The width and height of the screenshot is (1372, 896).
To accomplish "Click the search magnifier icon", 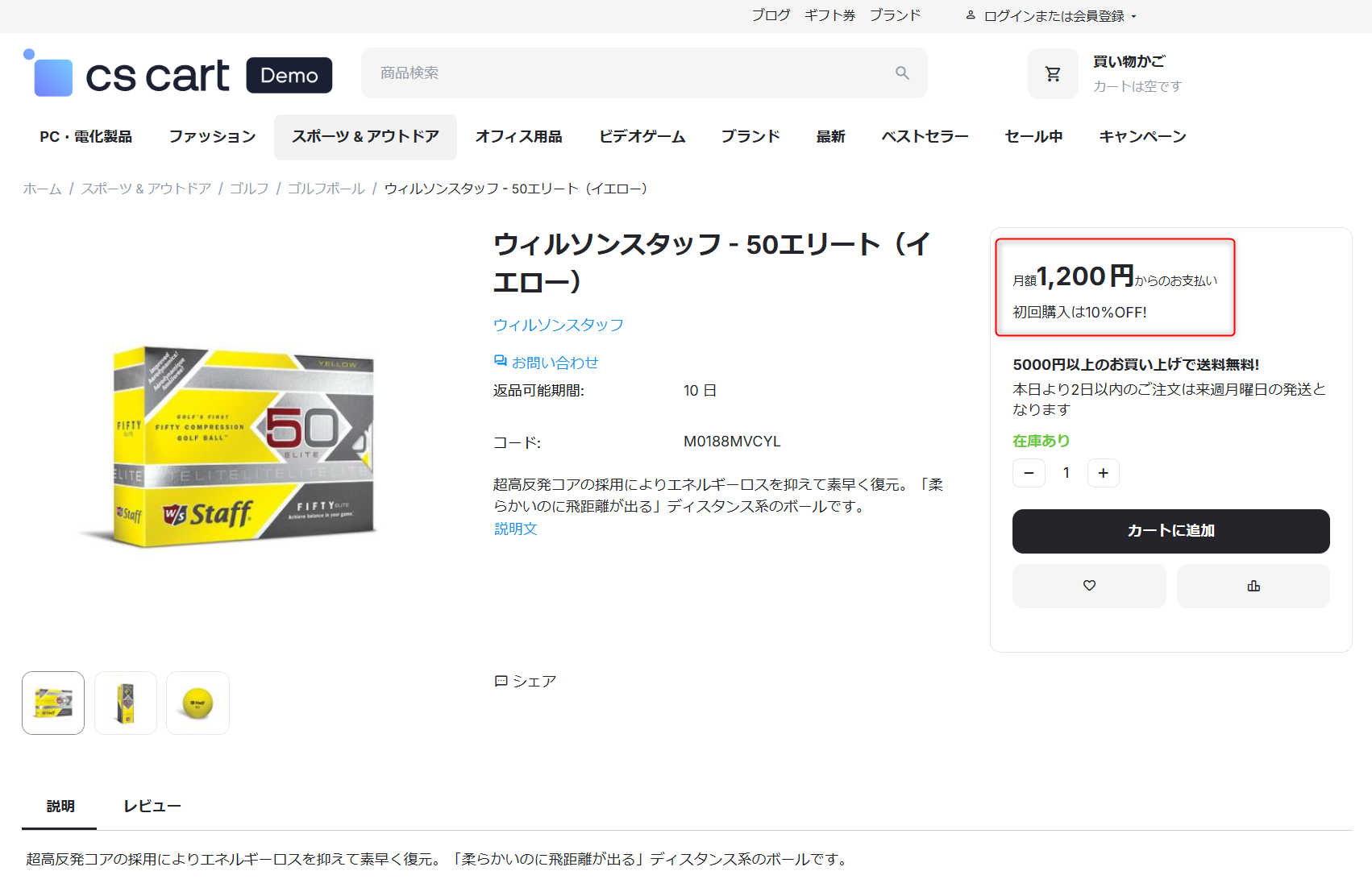I will click(902, 73).
